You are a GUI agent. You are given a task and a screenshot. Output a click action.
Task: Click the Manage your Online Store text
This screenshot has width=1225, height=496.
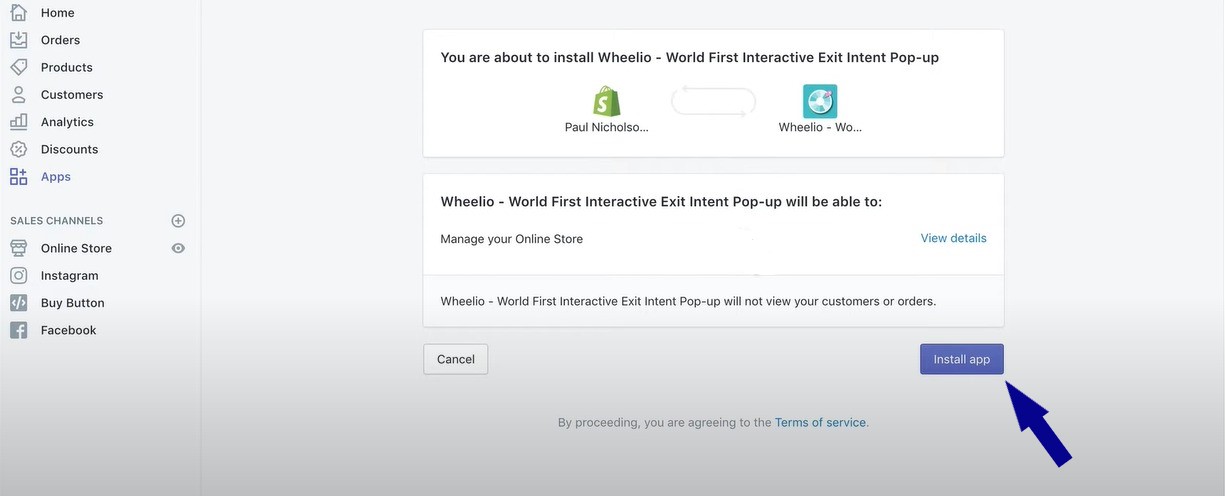[x=511, y=239]
